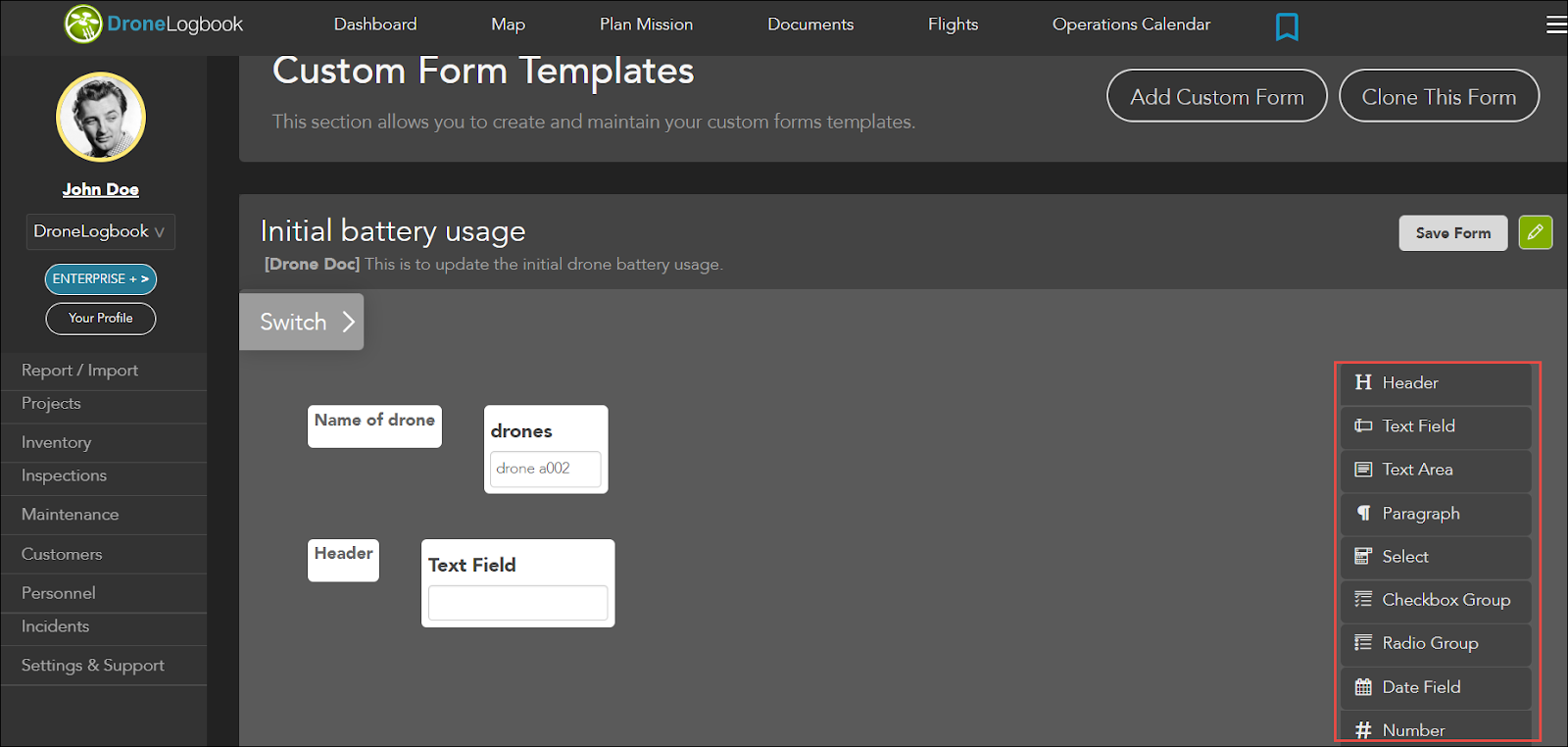This screenshot has width=1568, height=747.
Task: Open Inventory in the sidebar
Action: [104, 443]
